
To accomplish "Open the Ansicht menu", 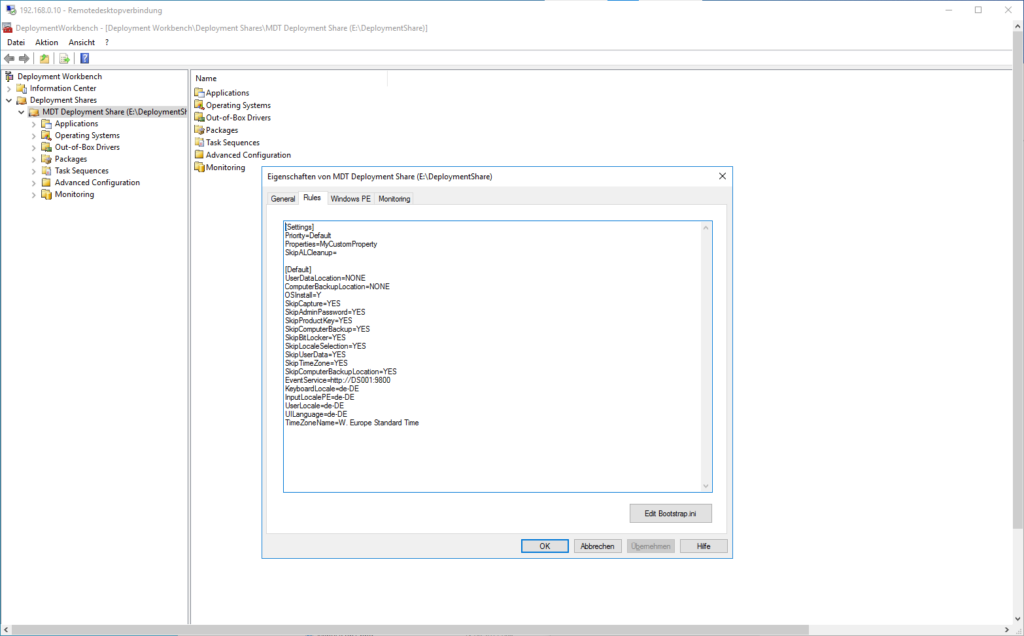I will pos(82,42).
